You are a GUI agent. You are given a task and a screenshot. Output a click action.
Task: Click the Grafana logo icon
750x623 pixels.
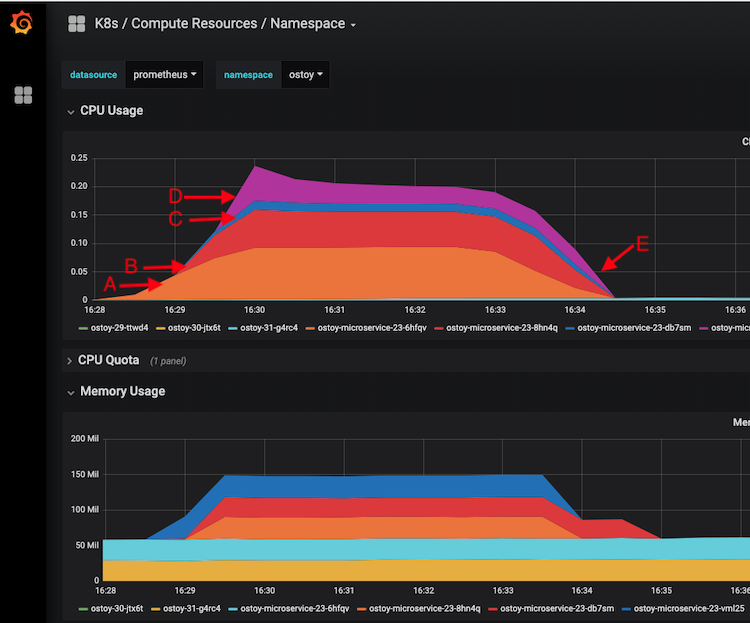point(22,22)
